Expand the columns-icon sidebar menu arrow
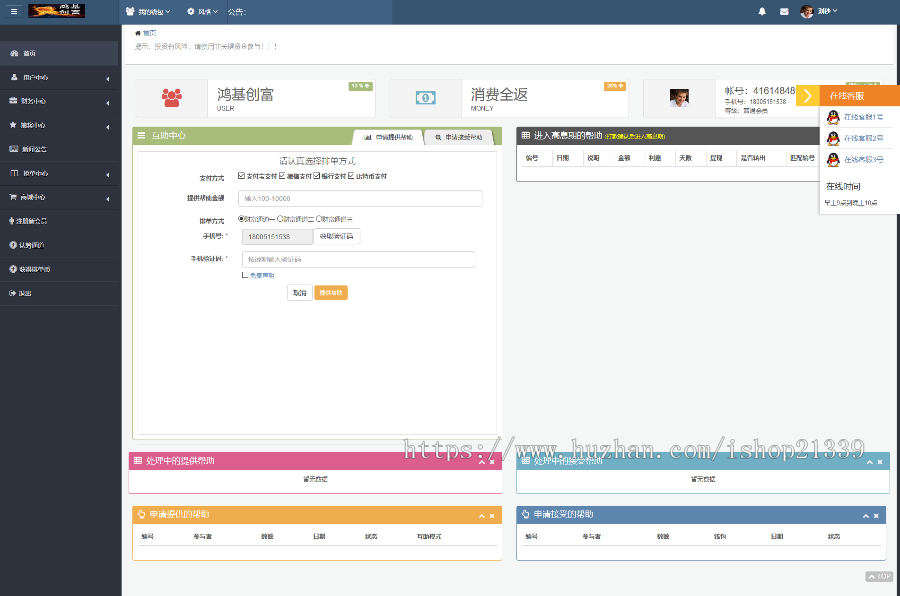Viewport: 900px width, 596px height. (x=108, y=175)
